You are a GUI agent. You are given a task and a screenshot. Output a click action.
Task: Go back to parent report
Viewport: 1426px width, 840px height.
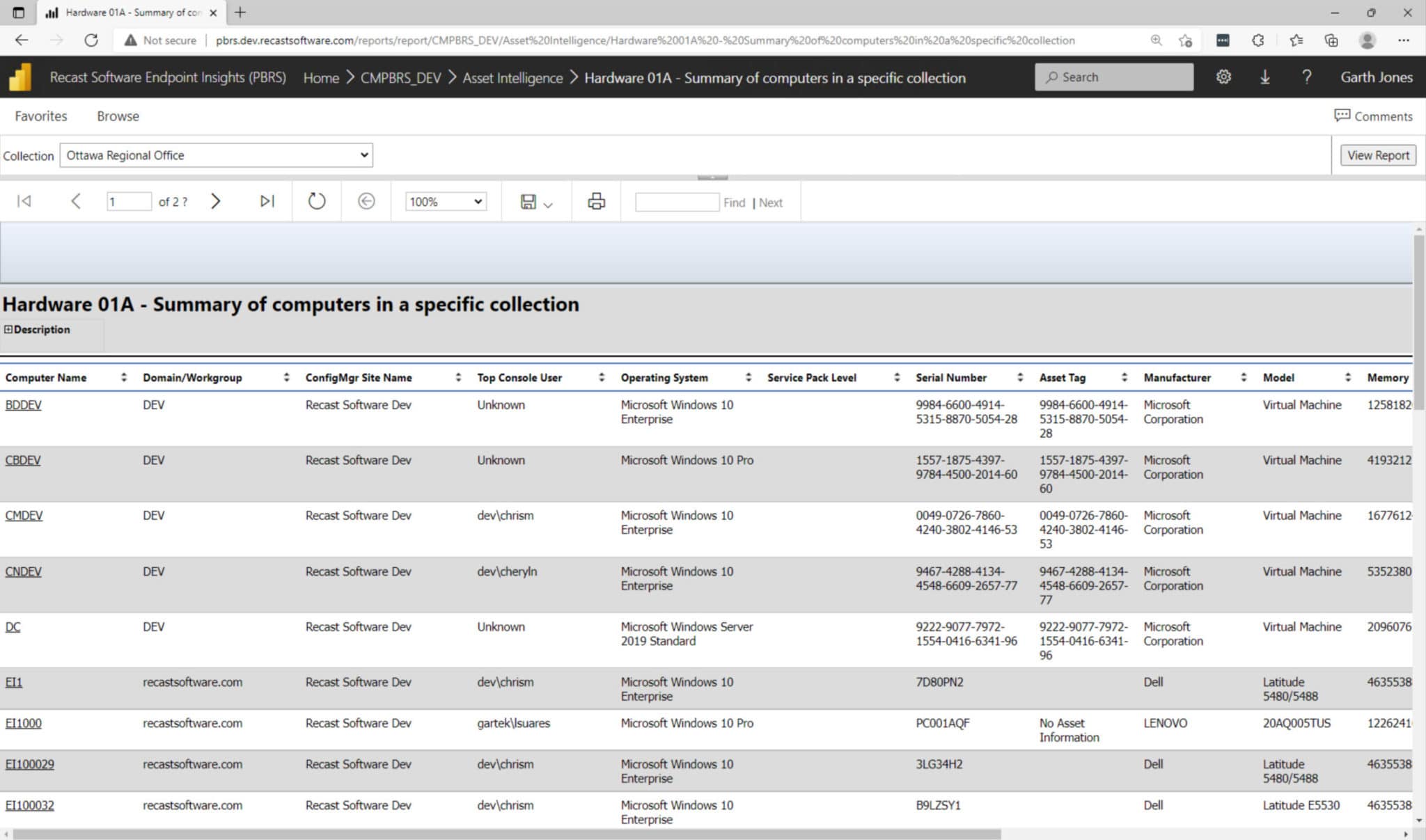click(x=365, y=201)
